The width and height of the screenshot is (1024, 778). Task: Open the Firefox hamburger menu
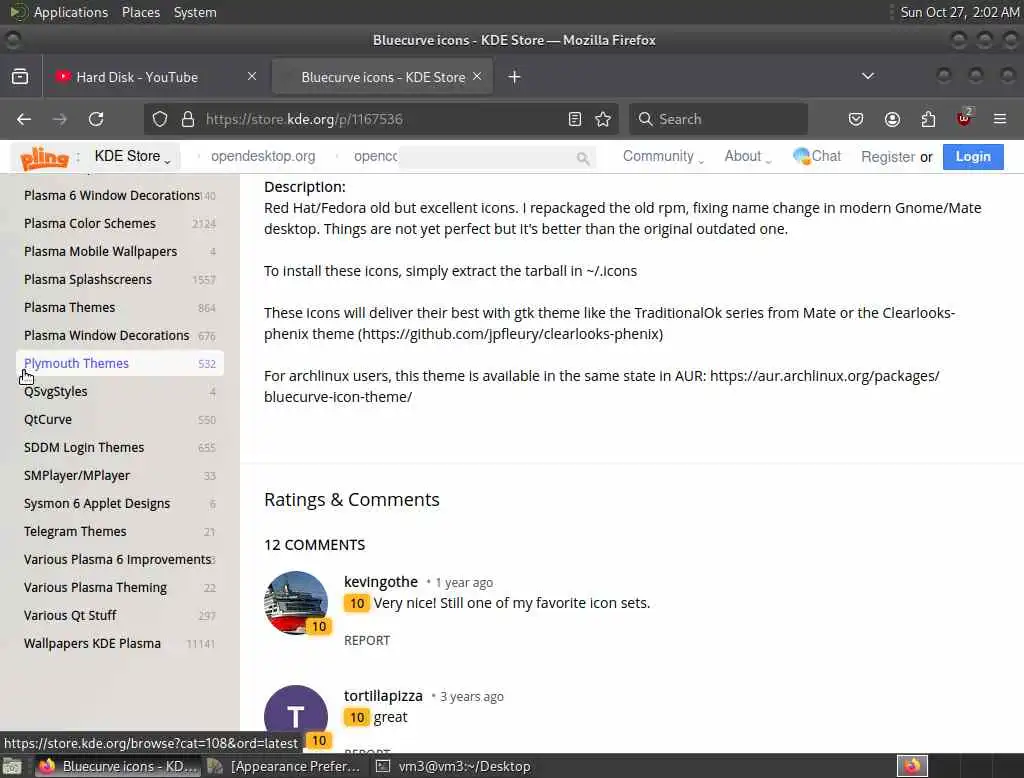pos(1000,119)
